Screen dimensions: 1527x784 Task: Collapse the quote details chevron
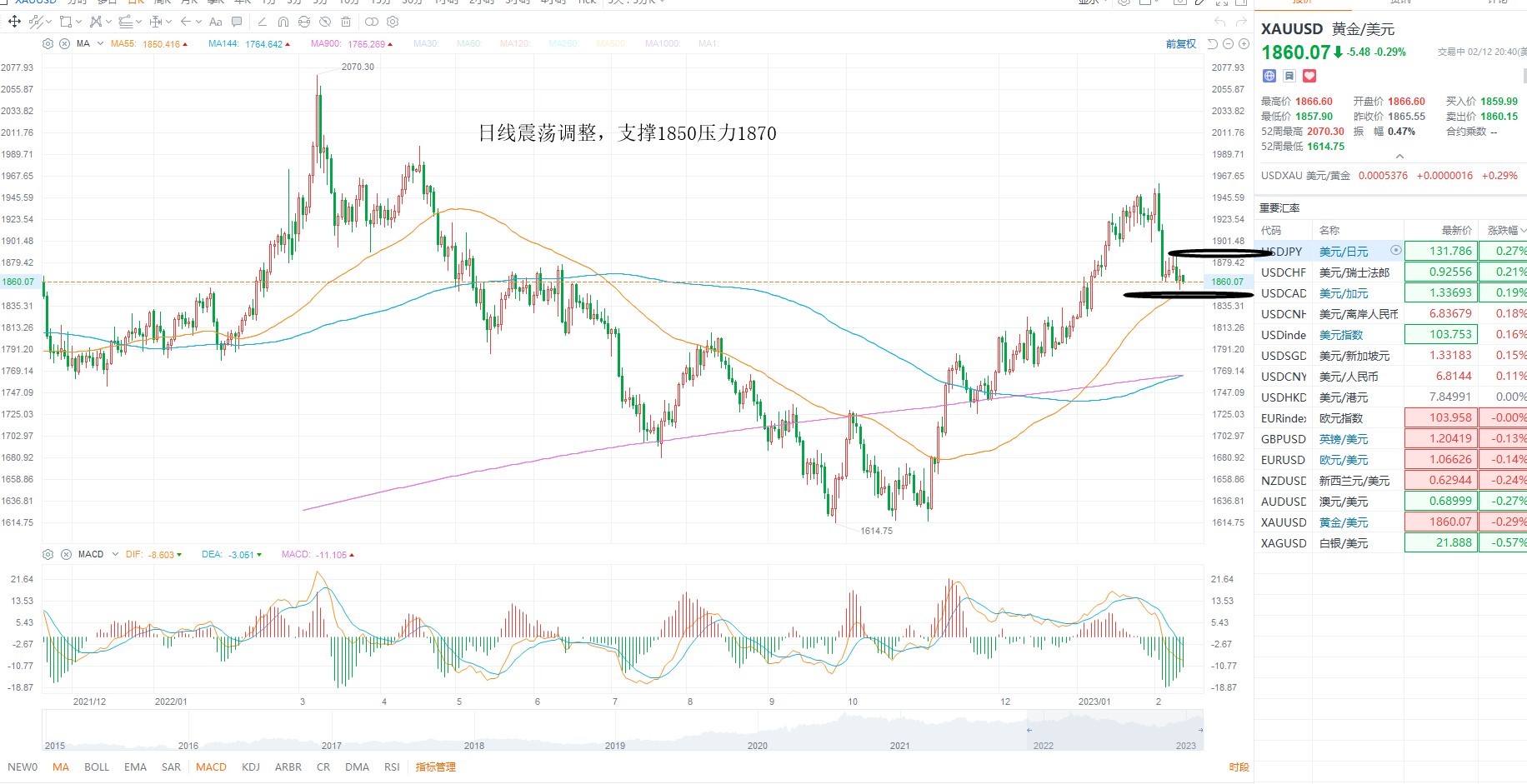point(1399,157)
